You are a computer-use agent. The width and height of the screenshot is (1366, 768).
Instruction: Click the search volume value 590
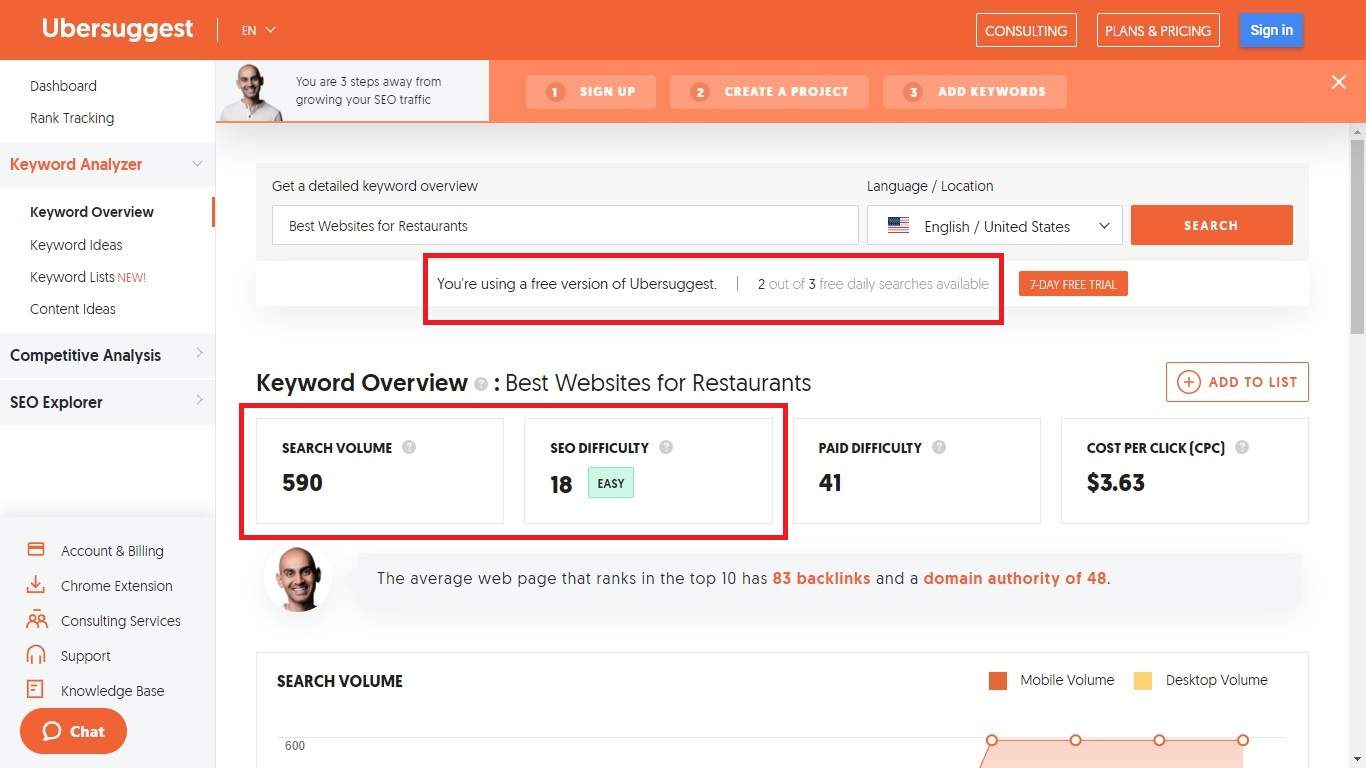point(302,483)
